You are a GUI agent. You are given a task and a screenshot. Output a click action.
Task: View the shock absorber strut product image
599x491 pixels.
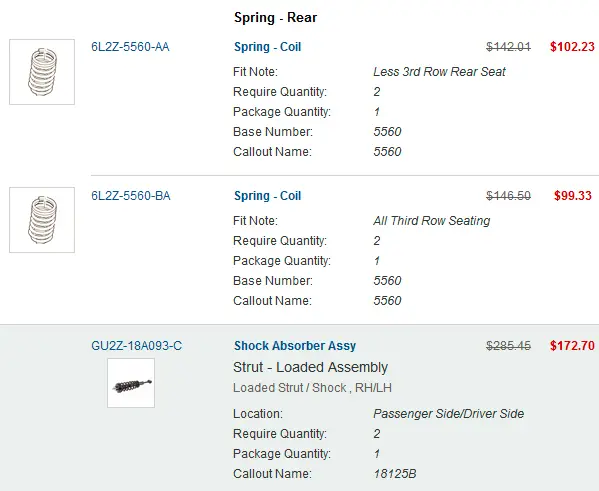pos(131,383)
